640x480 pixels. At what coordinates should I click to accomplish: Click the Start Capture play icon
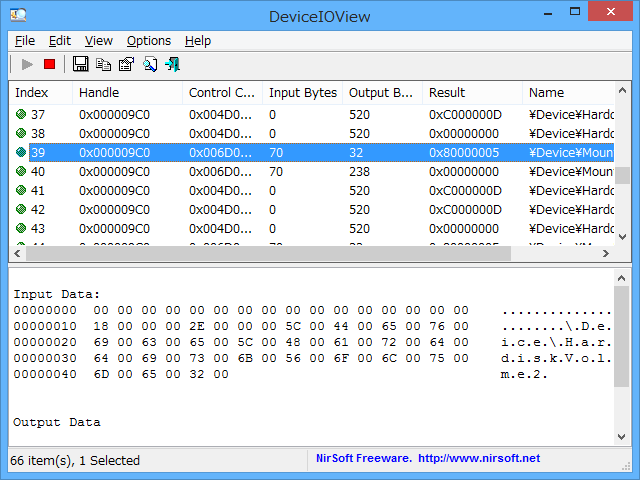point(27,64)
